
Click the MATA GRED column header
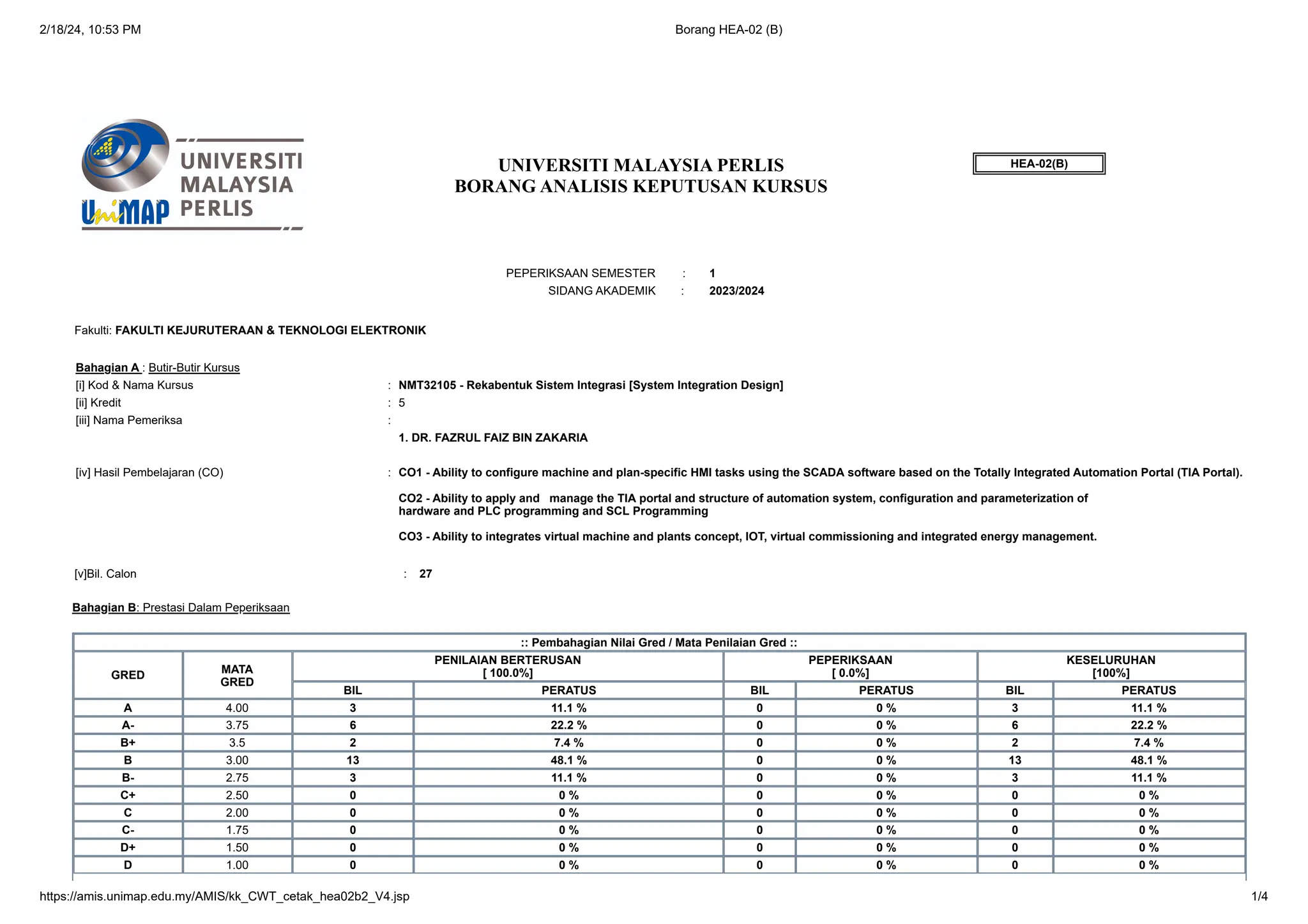point(237,675)
